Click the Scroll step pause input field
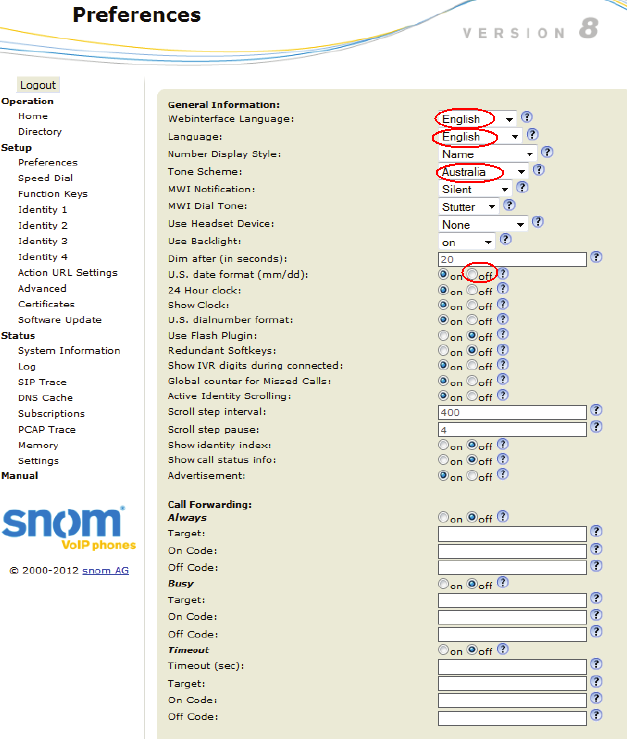This screenshot has height=739, width=627. tap(512, 429)
